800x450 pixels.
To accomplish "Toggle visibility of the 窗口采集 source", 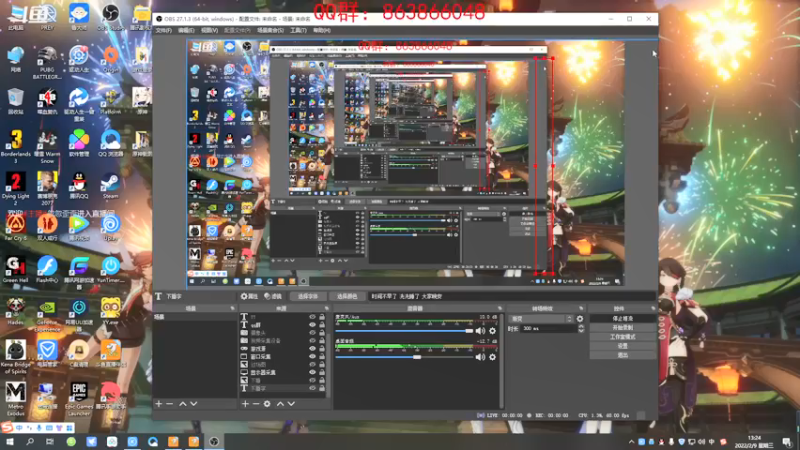I will (x=313, y=357).
